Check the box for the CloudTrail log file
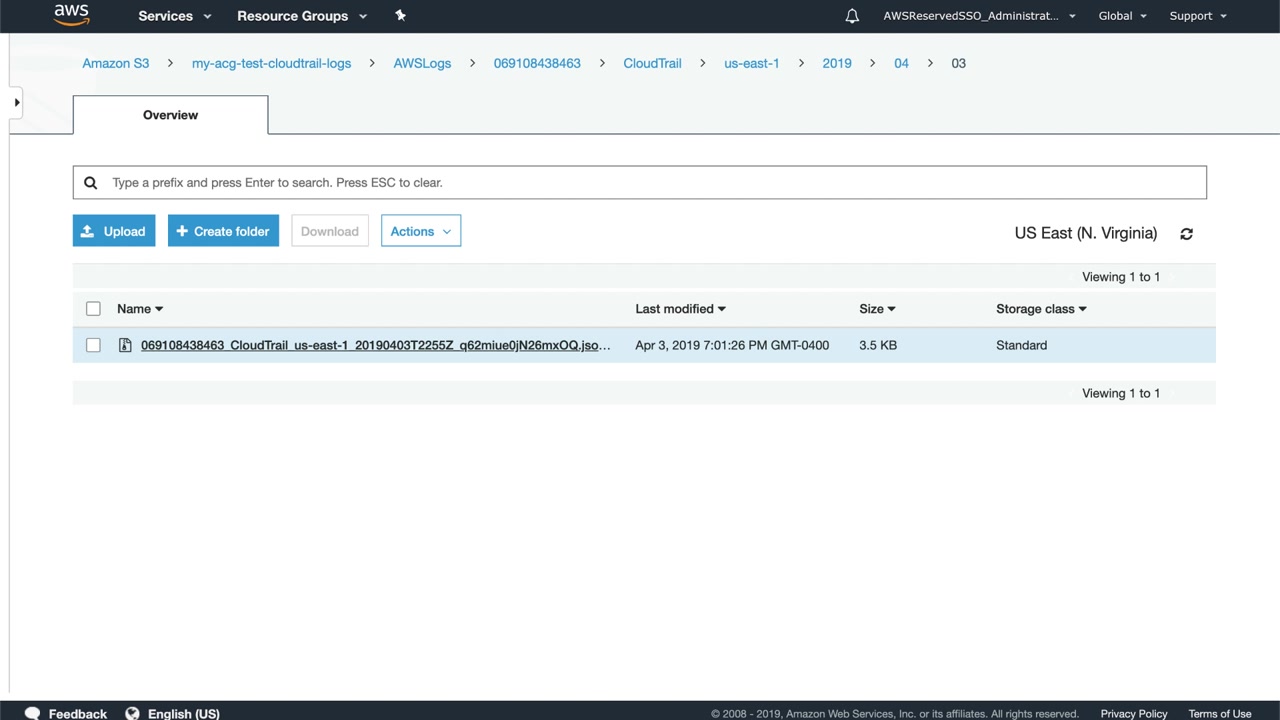This screenshot has height=720, width=1280. coord(93,345)
